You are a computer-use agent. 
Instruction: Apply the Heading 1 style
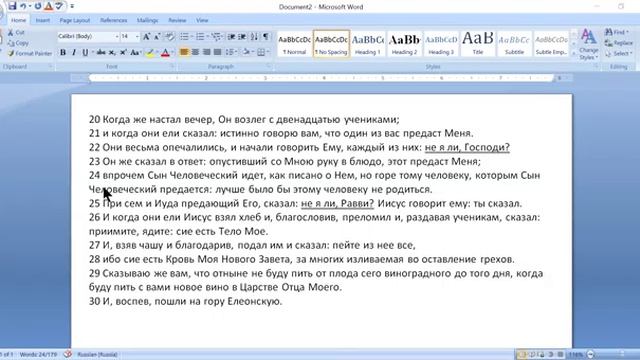368,44
